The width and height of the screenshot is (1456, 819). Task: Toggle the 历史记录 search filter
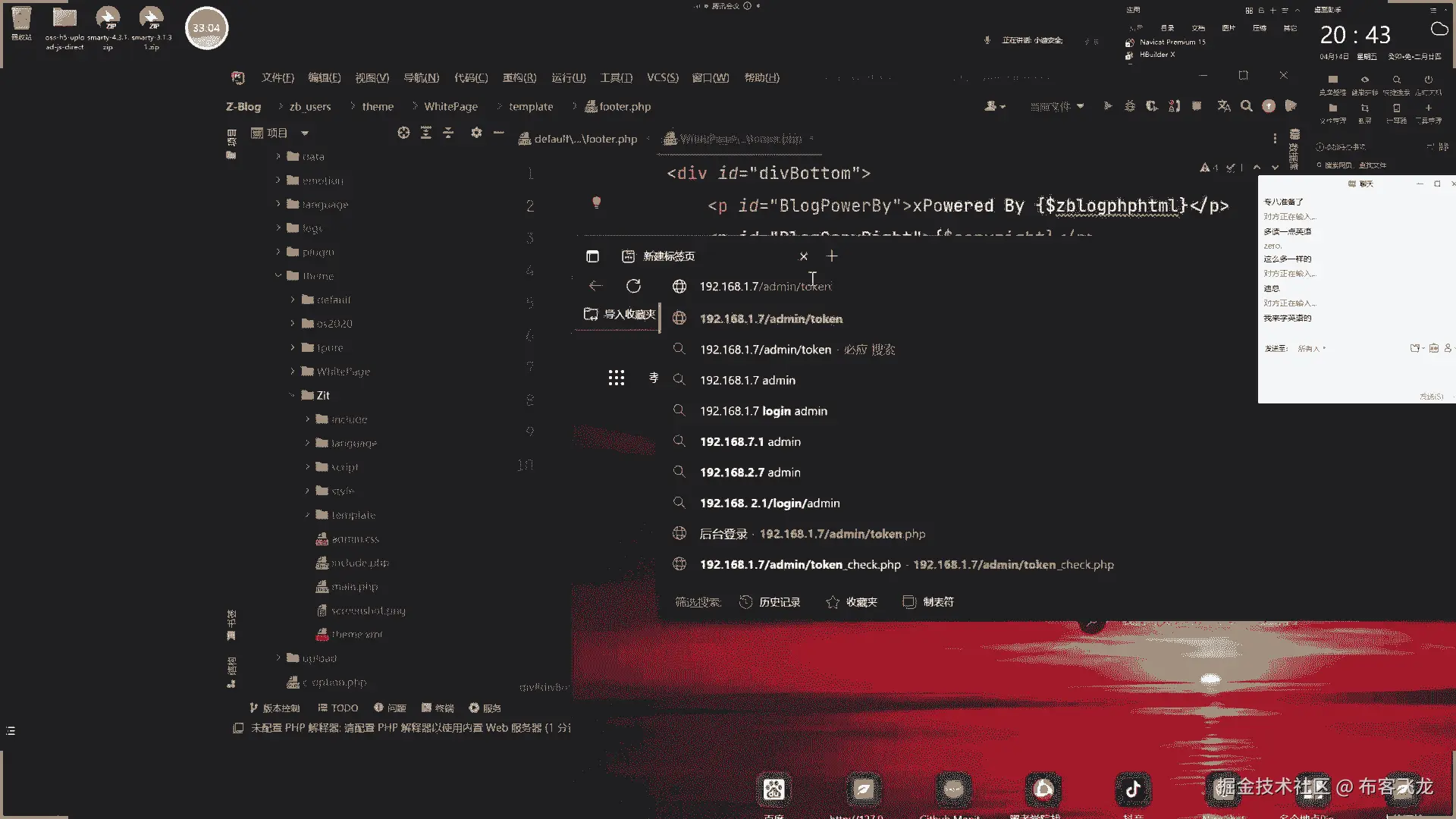[x=770, y=602]
